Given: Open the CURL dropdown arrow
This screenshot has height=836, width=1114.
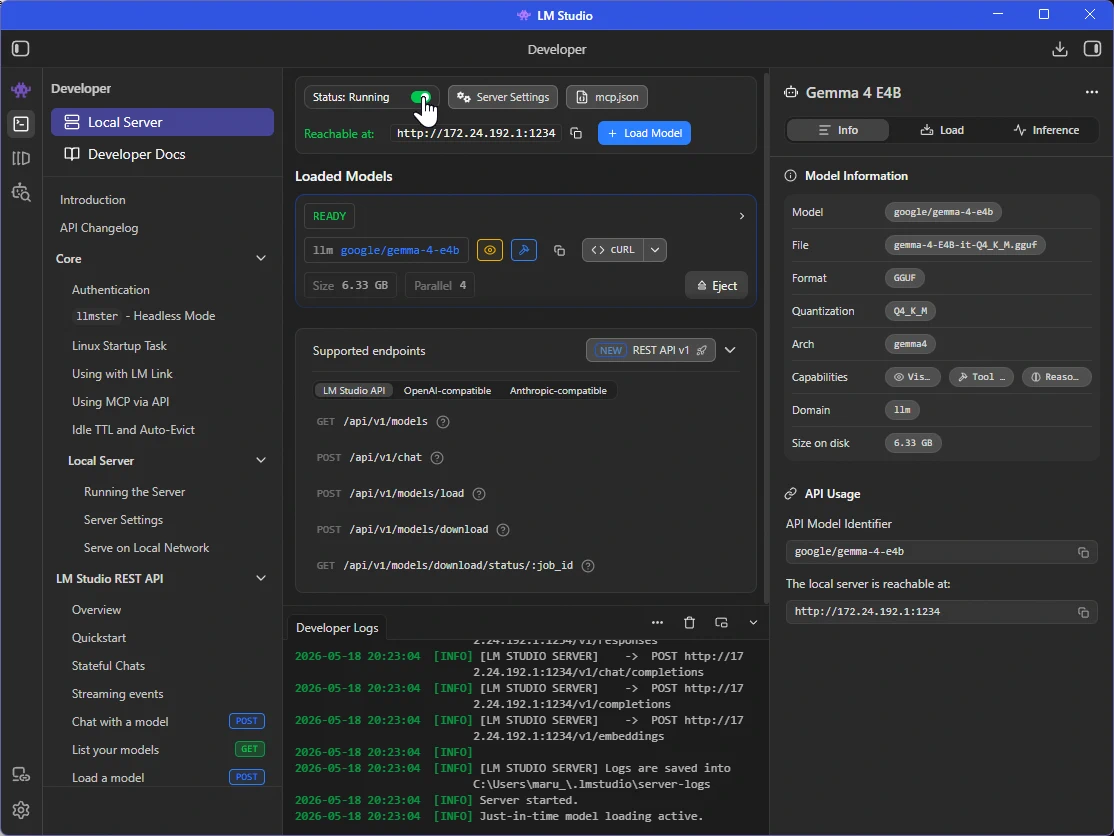Looking at the screenshot, I should [655, 250].
